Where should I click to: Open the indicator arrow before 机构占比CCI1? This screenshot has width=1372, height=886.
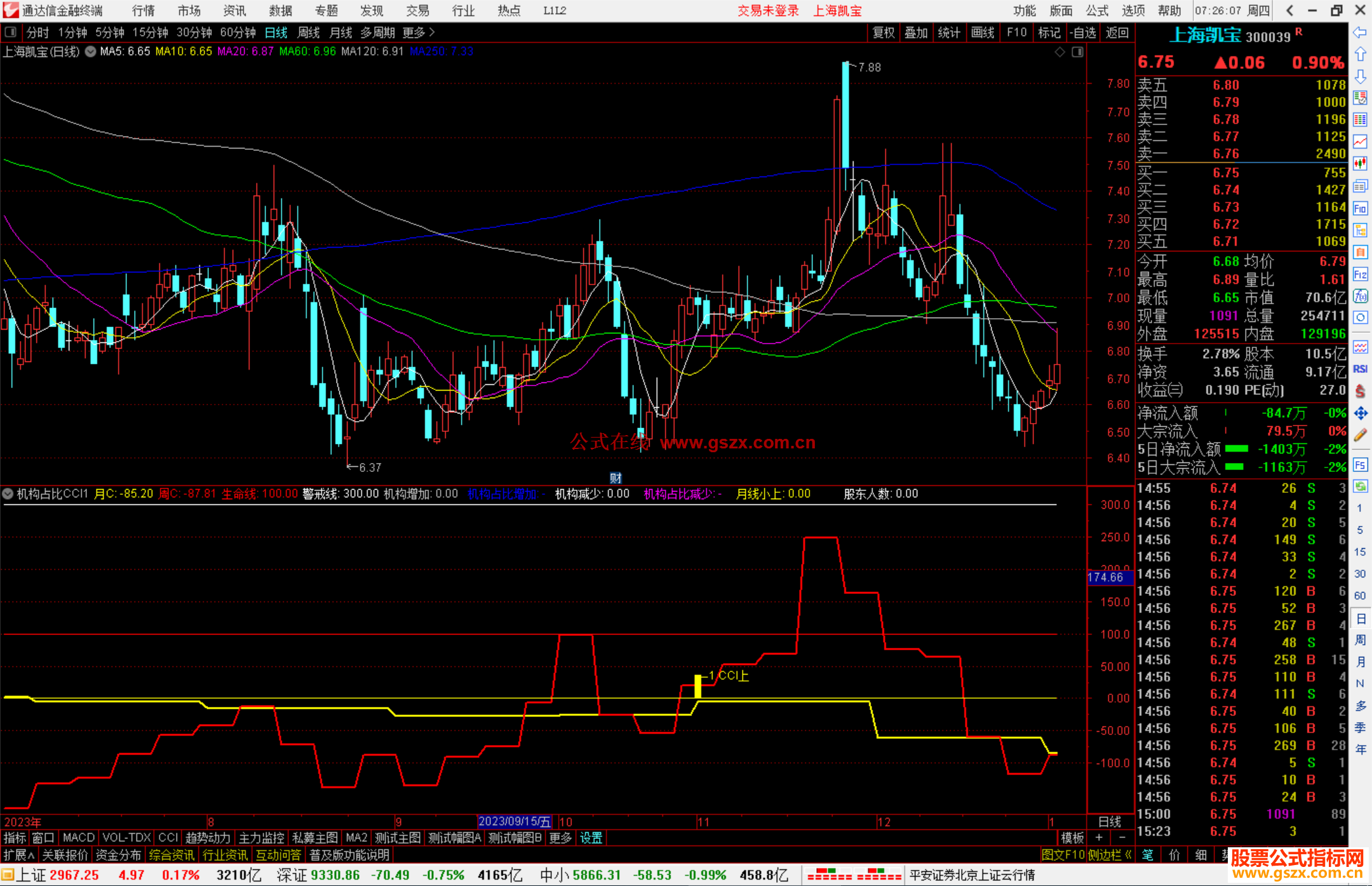click(8, 493)
